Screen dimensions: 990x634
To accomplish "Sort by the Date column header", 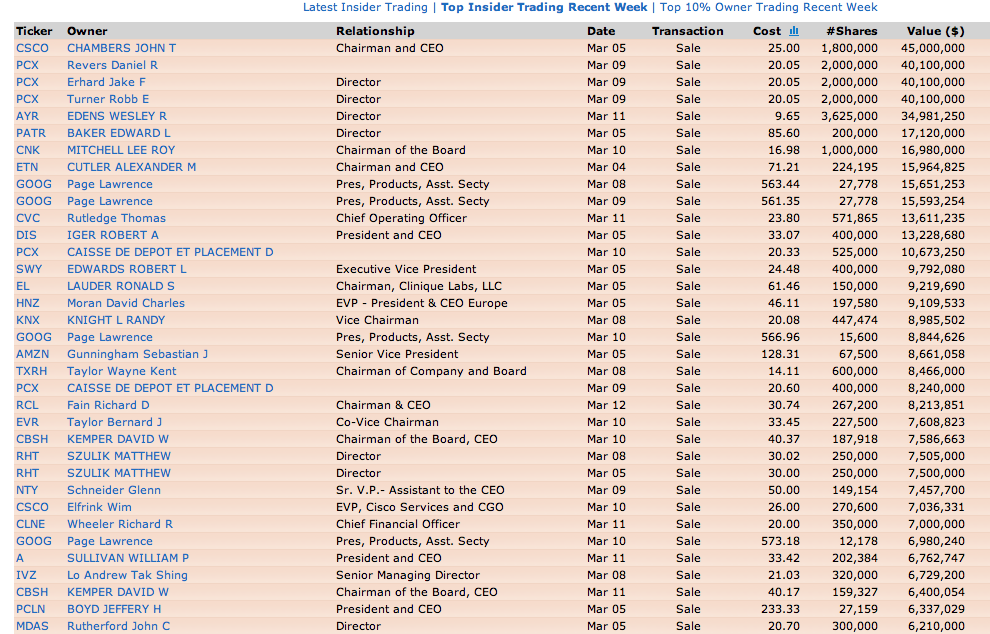I will [x=601, y=31].
